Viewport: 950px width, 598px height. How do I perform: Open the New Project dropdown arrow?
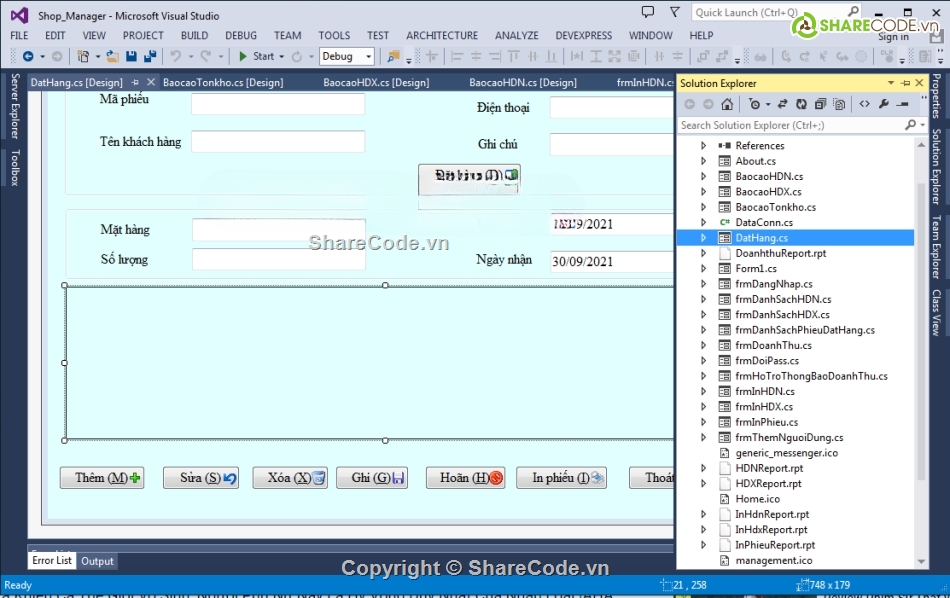[x=98, y=57]
